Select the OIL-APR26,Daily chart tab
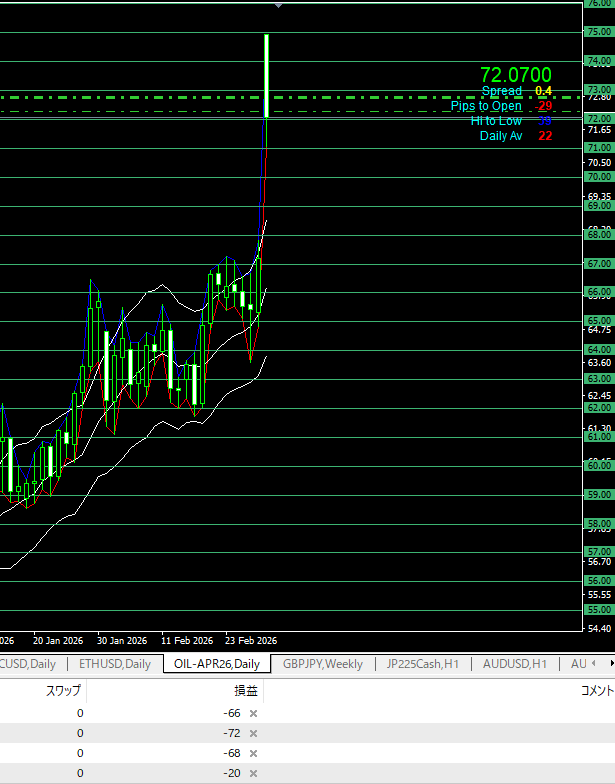 point(216,663)
